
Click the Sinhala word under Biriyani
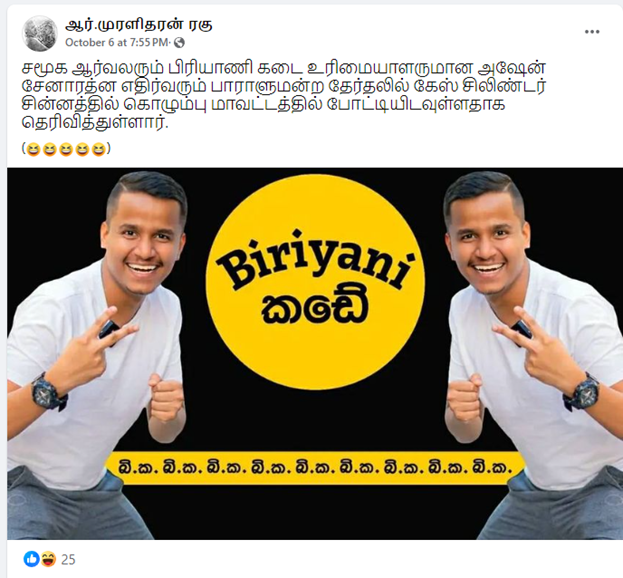coord(315,308)
